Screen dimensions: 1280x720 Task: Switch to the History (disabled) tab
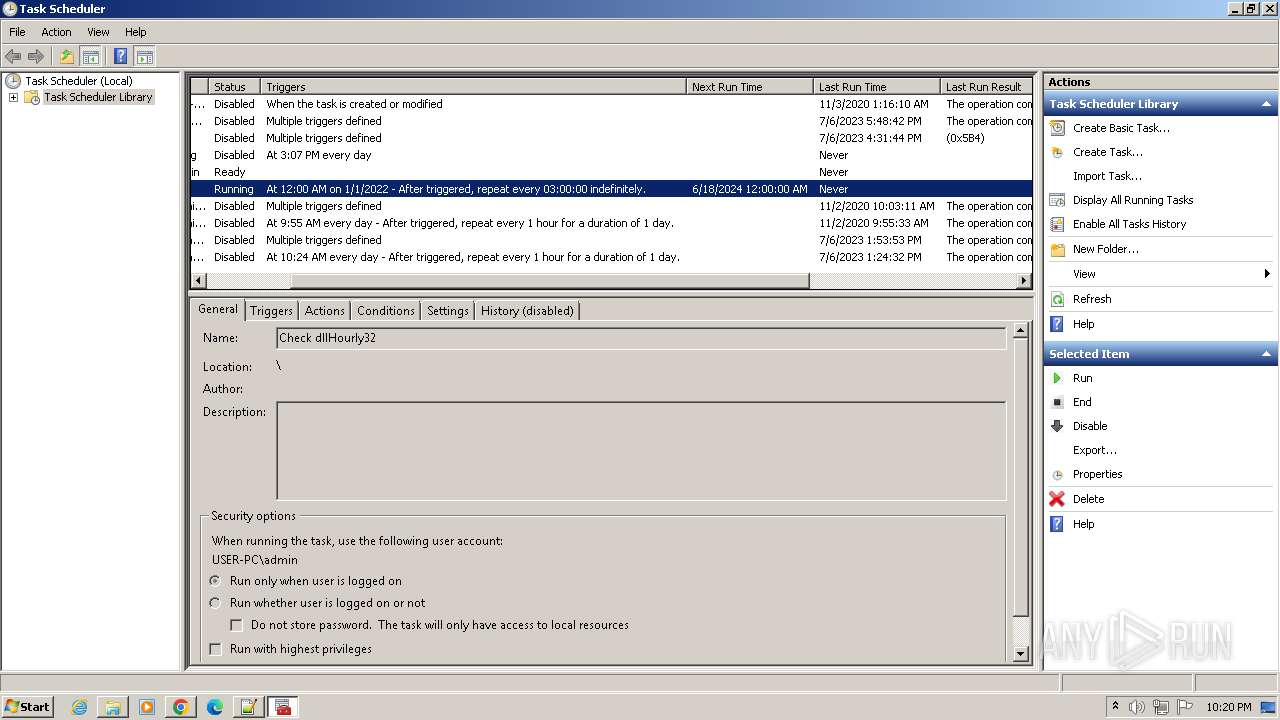[527, 311]
